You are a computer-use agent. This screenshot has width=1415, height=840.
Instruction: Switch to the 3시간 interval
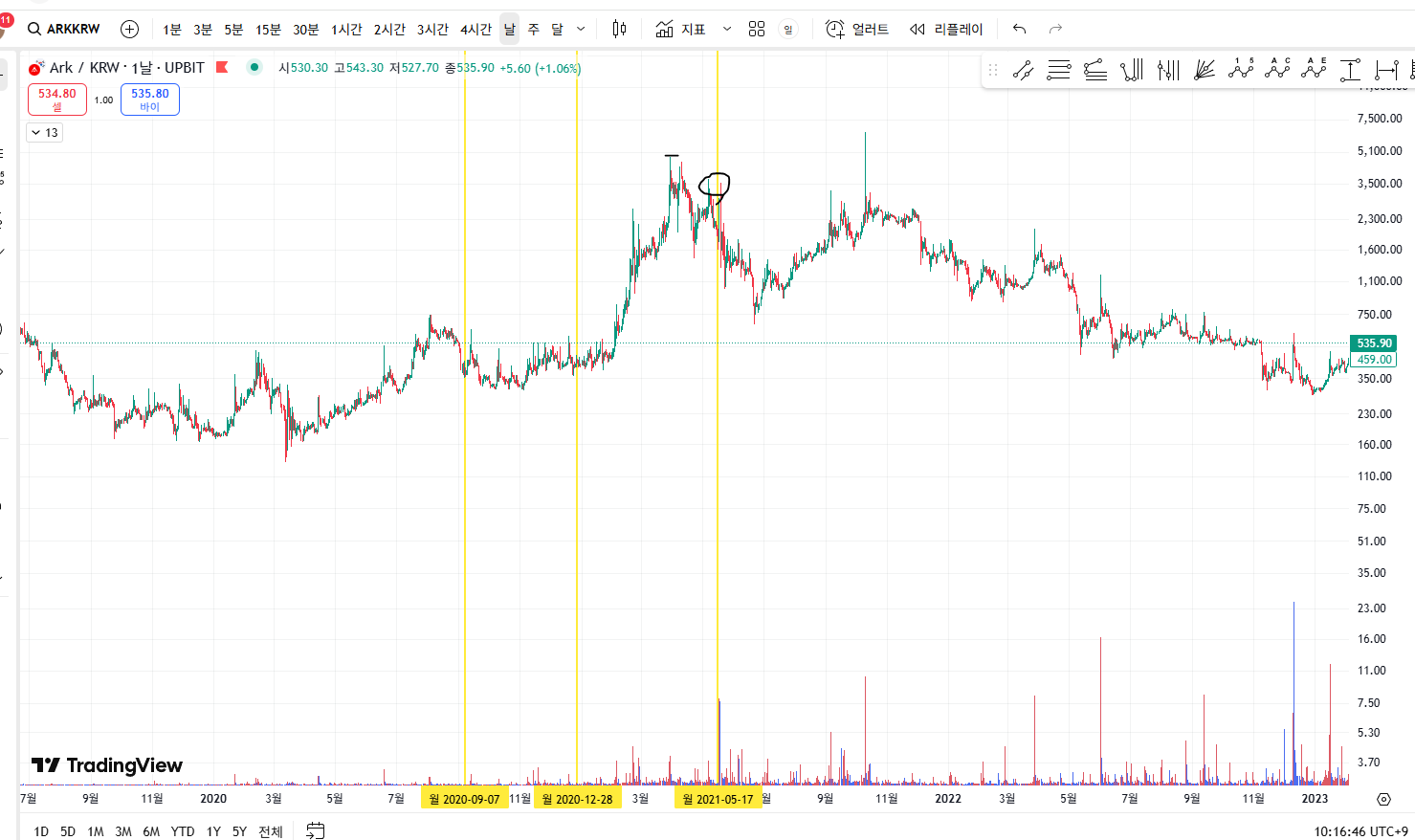tap(432, 30)
